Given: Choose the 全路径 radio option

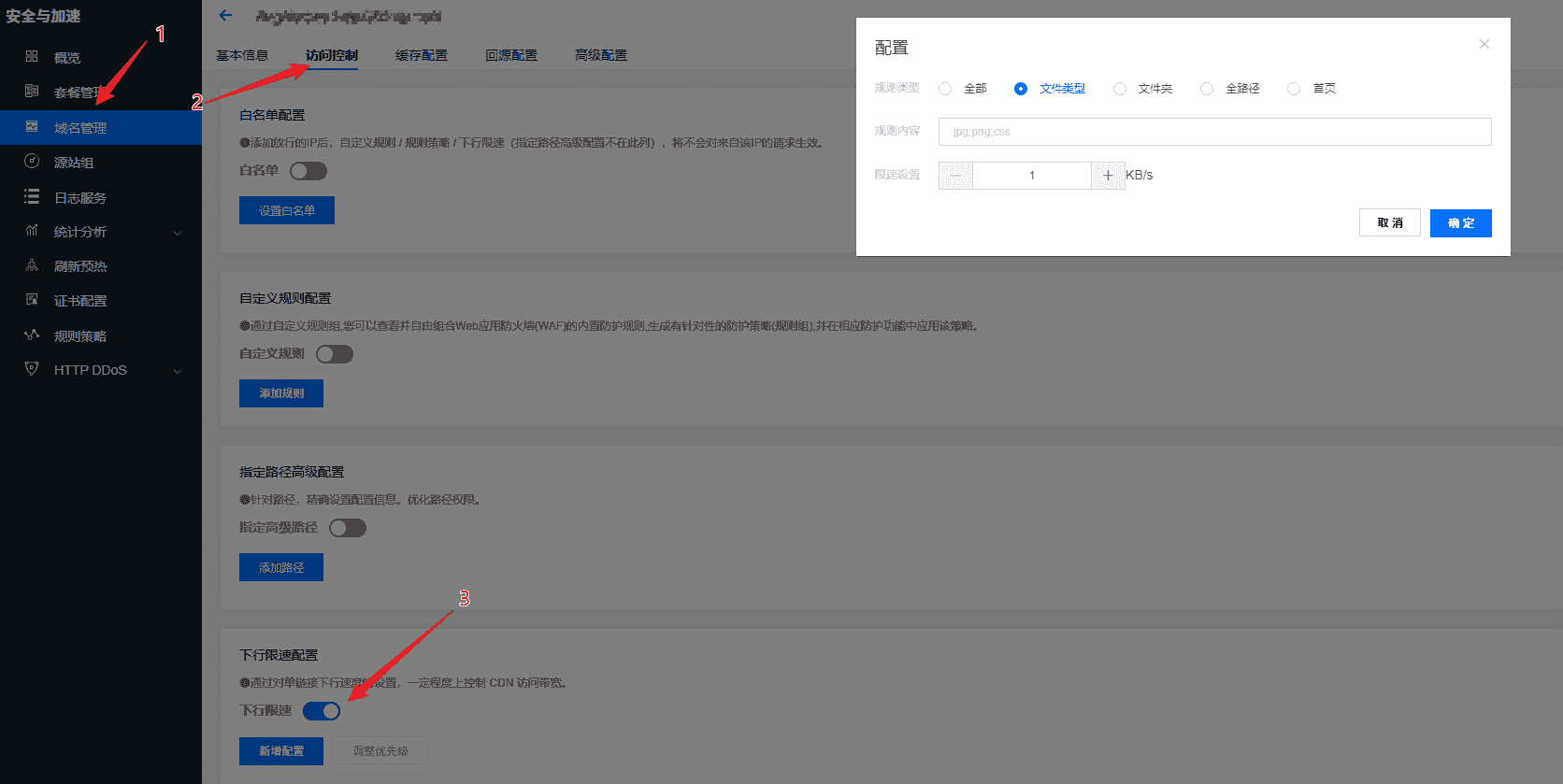Looking at the screenshot, I should 1207,89.
